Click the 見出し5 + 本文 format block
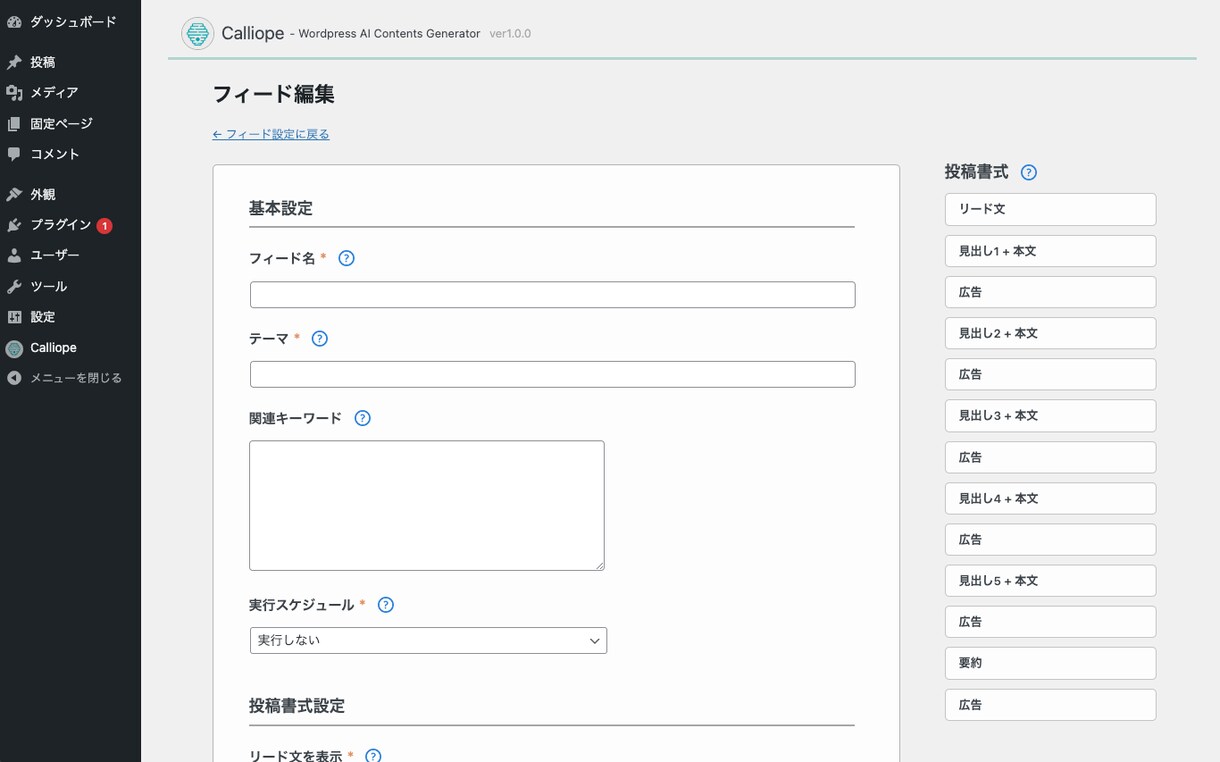Image resolution: width=1220 pixels, height=762 pixels. click(1050, 580)
